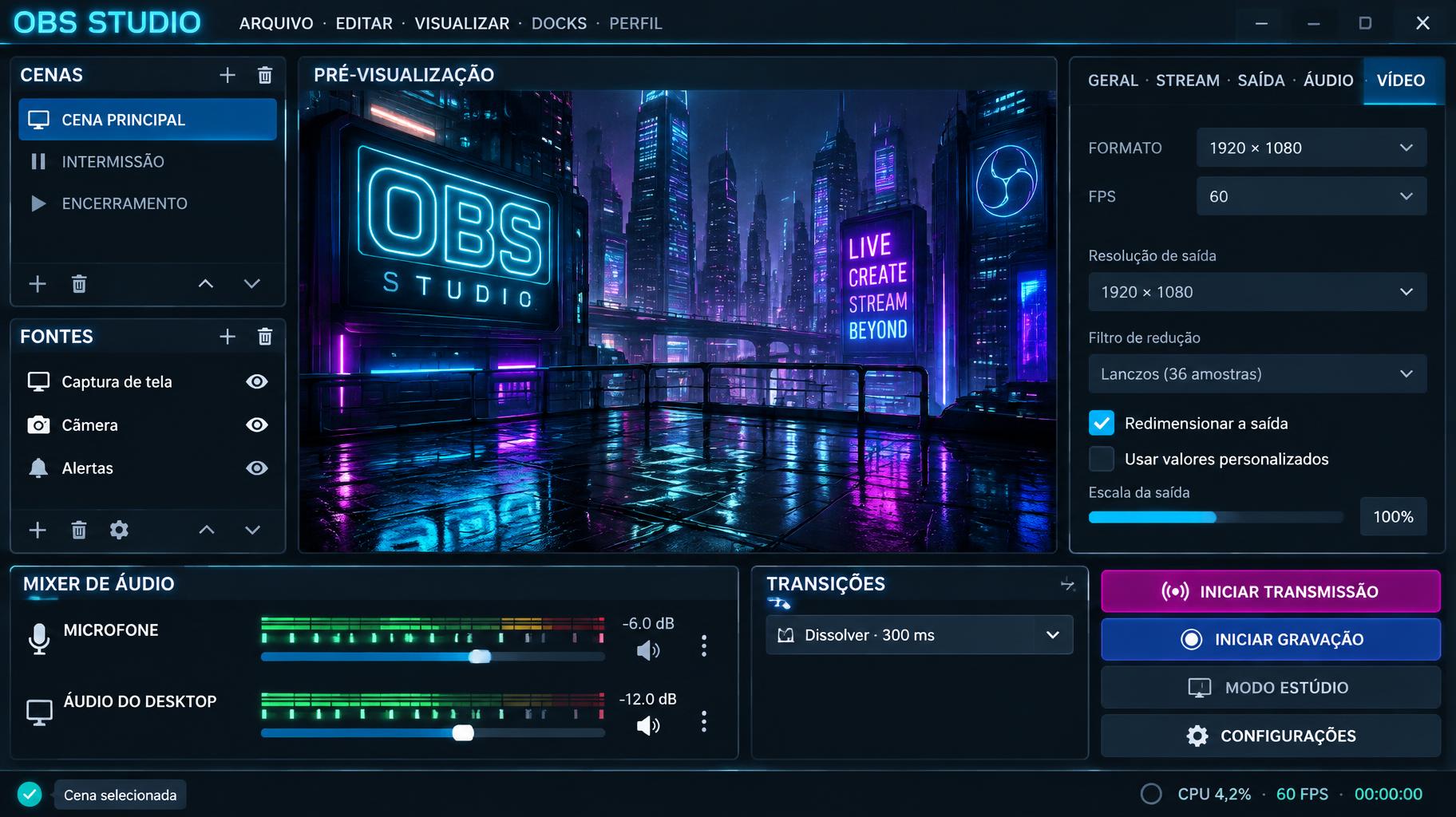Click the Áudio do Desktop monitor icon

click(39, 712)
